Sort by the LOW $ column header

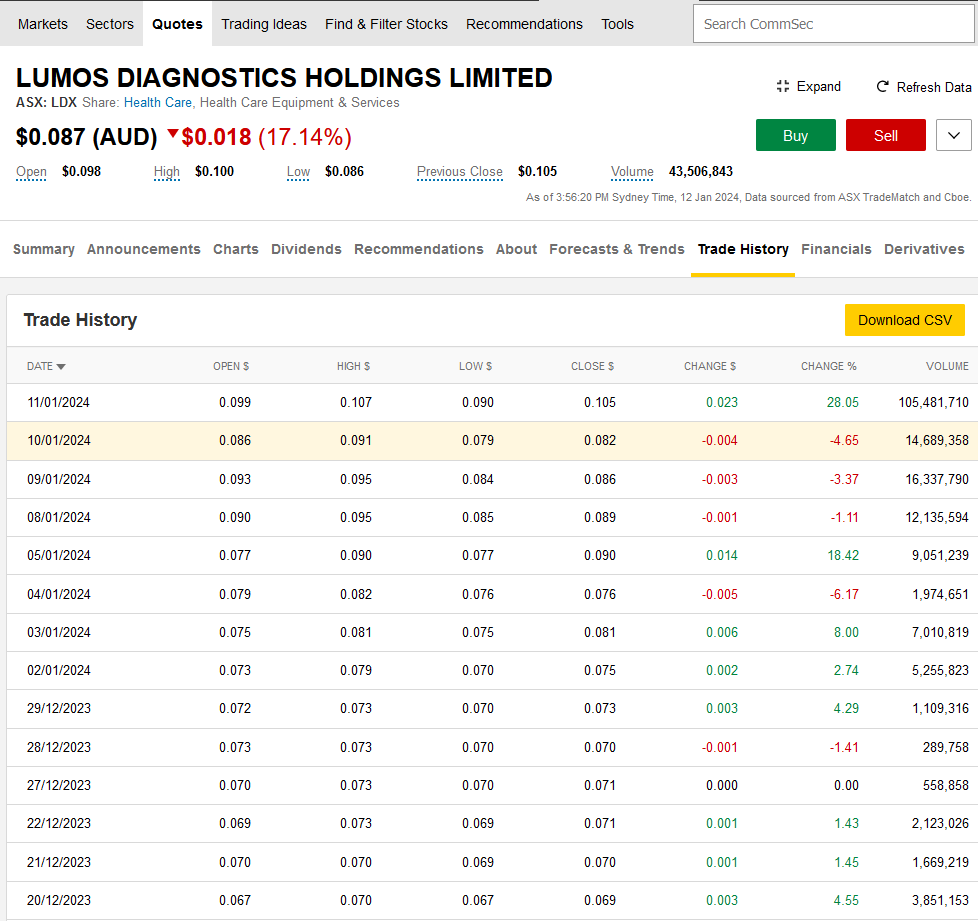475,367
